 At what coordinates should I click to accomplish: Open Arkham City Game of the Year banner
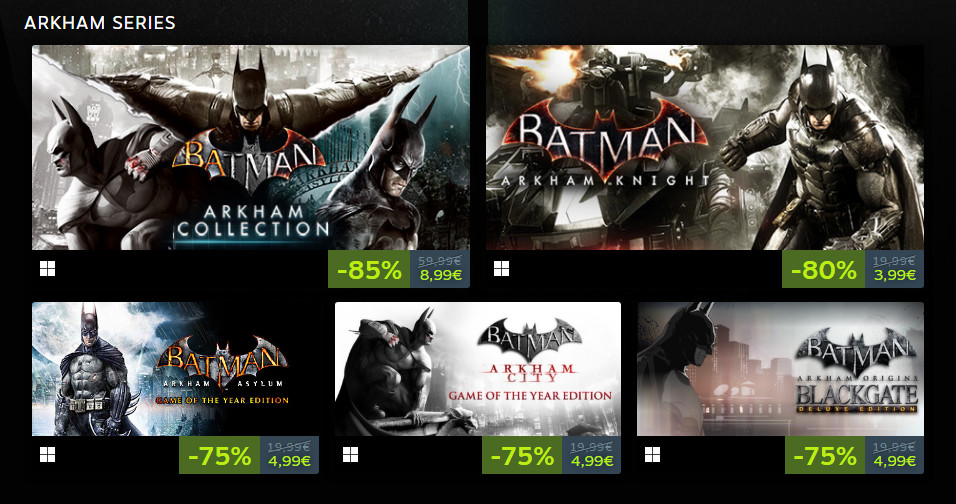477,369
